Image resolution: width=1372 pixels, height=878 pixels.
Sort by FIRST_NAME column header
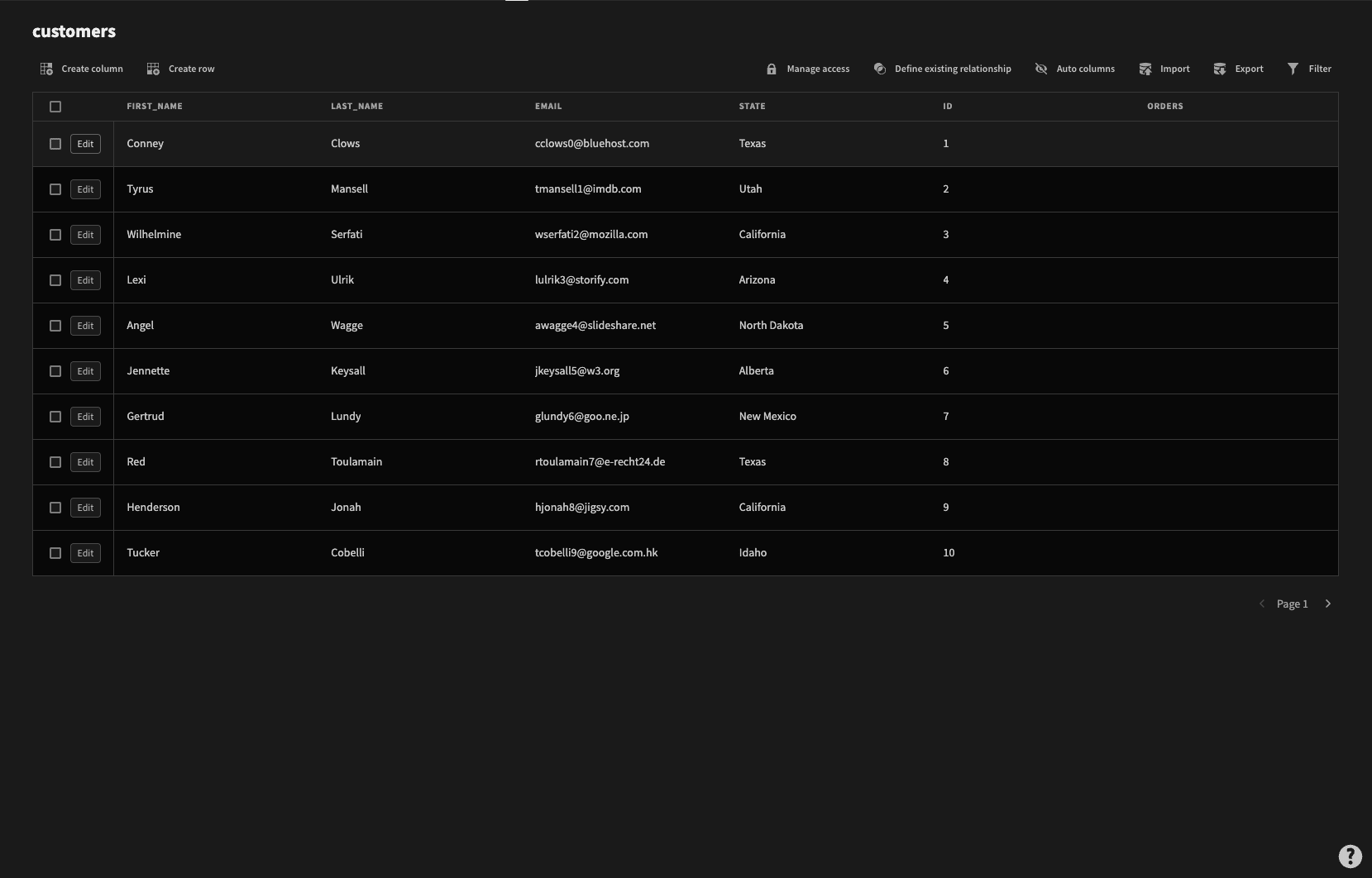tap(155, 106)
